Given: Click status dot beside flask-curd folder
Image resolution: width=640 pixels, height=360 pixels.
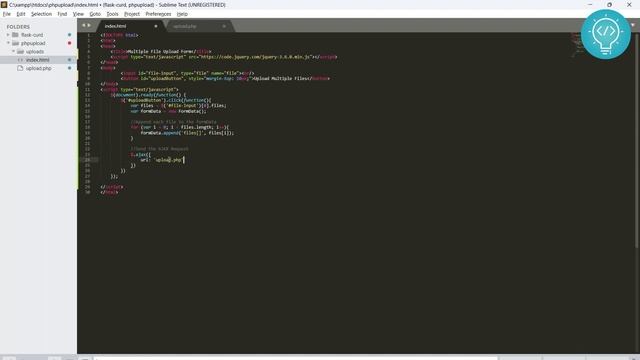Looking at the screenshot, I should tap(69, 35).
